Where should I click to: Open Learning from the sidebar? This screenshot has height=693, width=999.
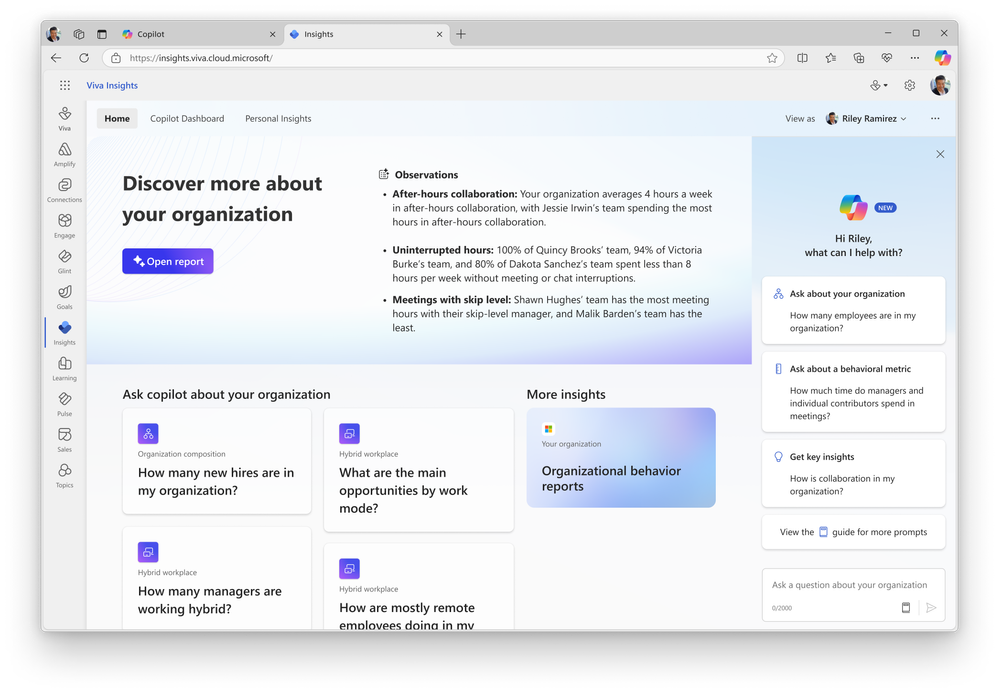pyautogui.click(x=64, y=368)
